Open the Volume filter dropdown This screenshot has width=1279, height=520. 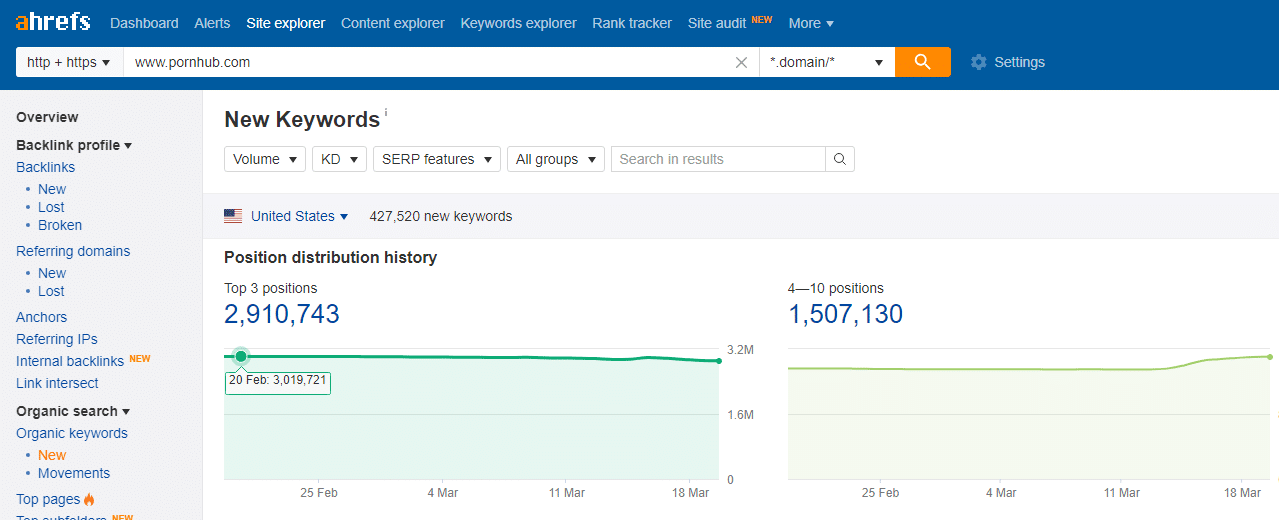(x=265, y=159)
